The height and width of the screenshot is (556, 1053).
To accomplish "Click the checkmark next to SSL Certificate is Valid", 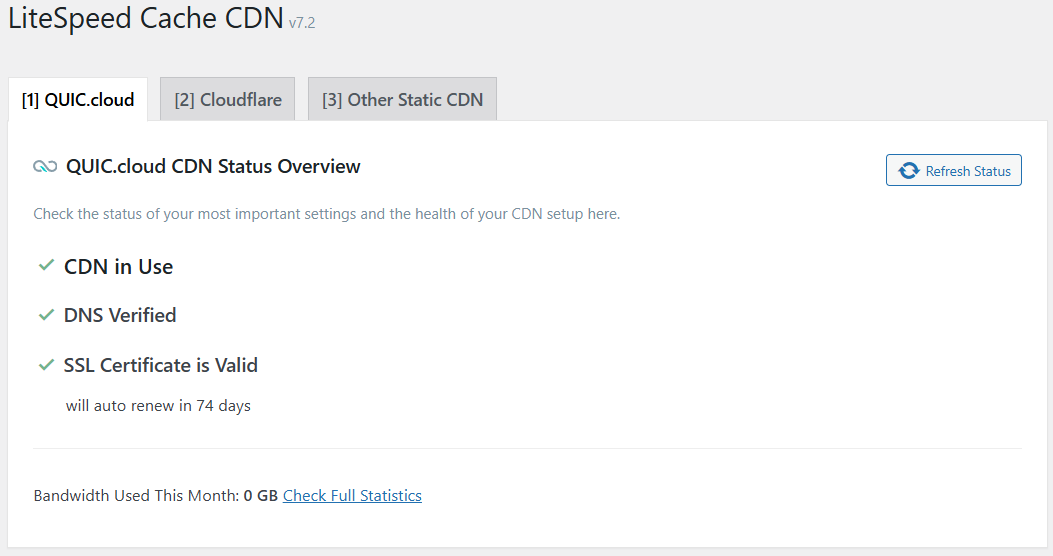I will tap(46, 365).
